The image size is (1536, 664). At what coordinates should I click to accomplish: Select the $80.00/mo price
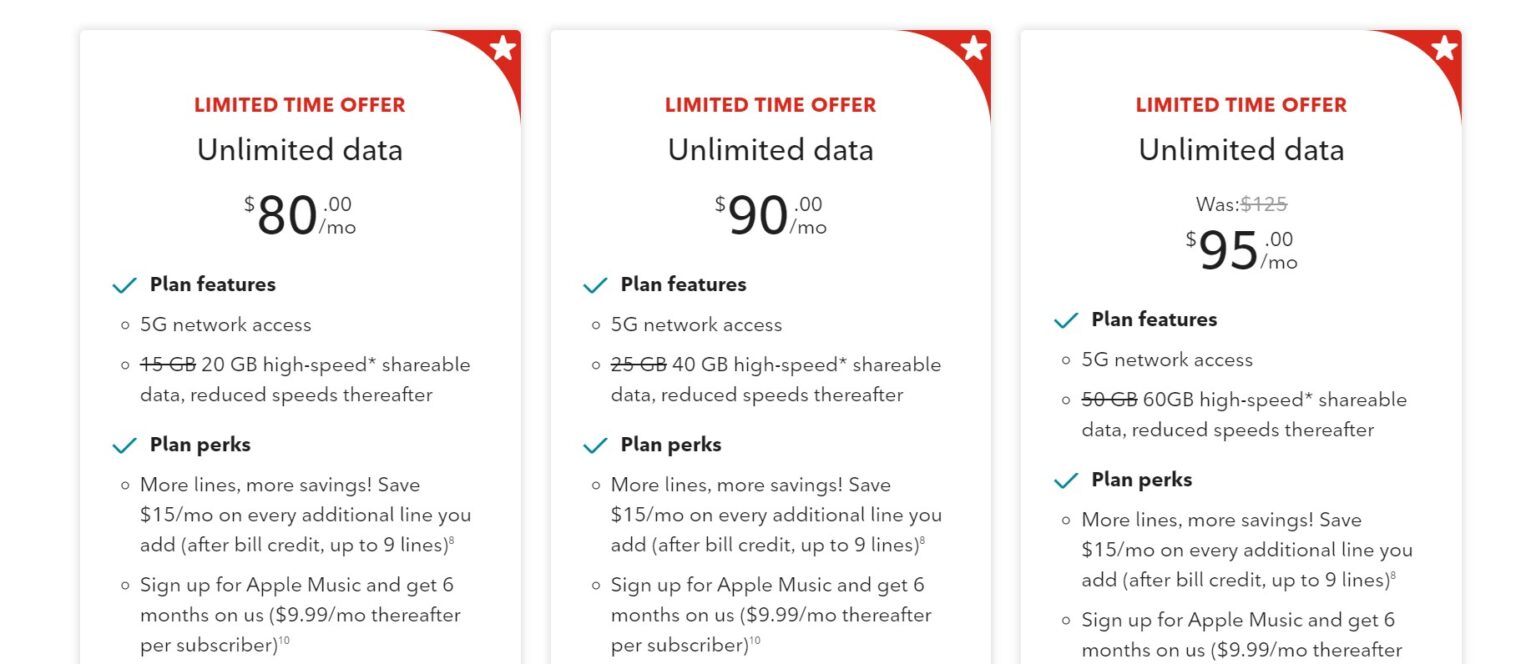(299, 216)
